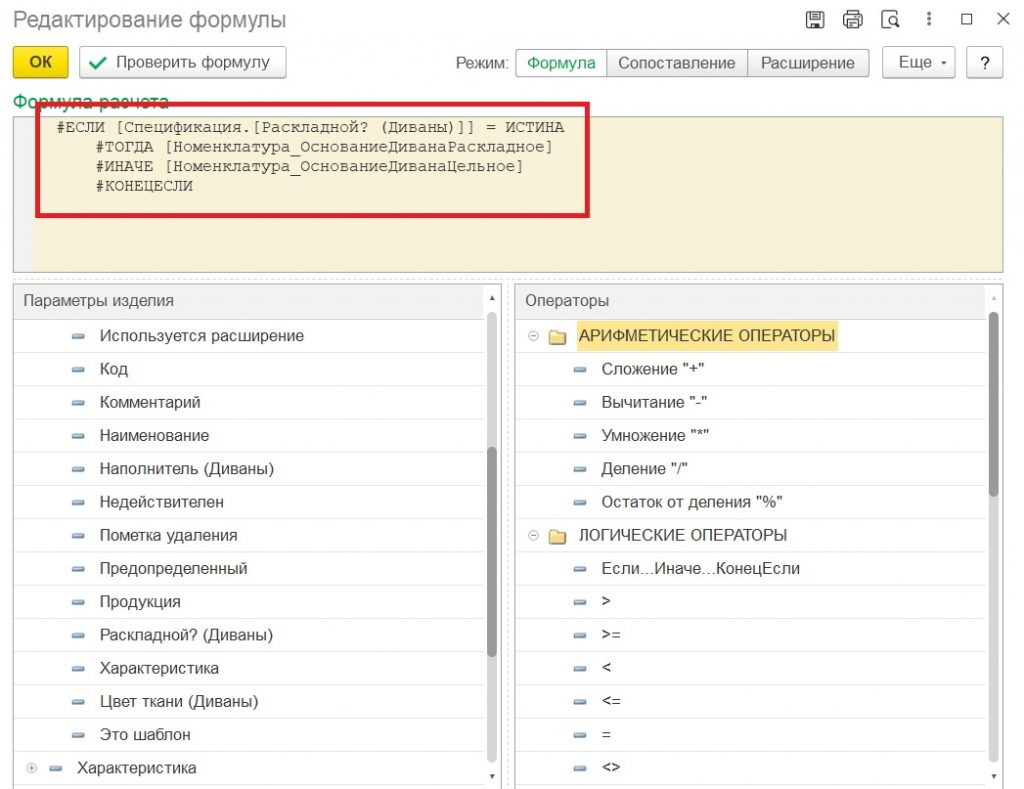
Task: Click Проверить формулу button
Action: click(x=183, y=62)
